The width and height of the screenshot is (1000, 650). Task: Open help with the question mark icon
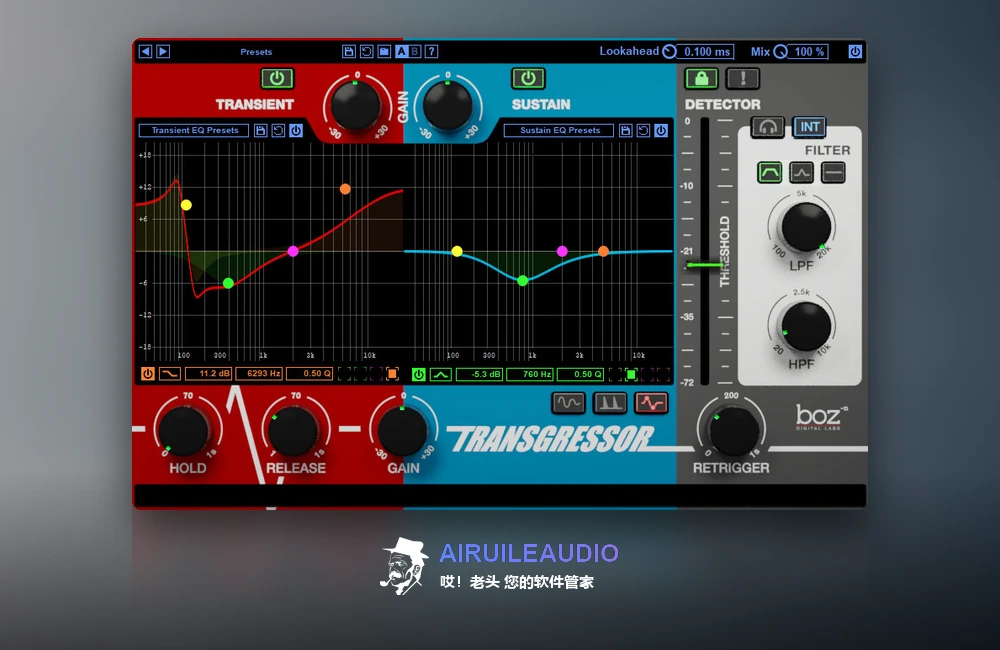432,52
